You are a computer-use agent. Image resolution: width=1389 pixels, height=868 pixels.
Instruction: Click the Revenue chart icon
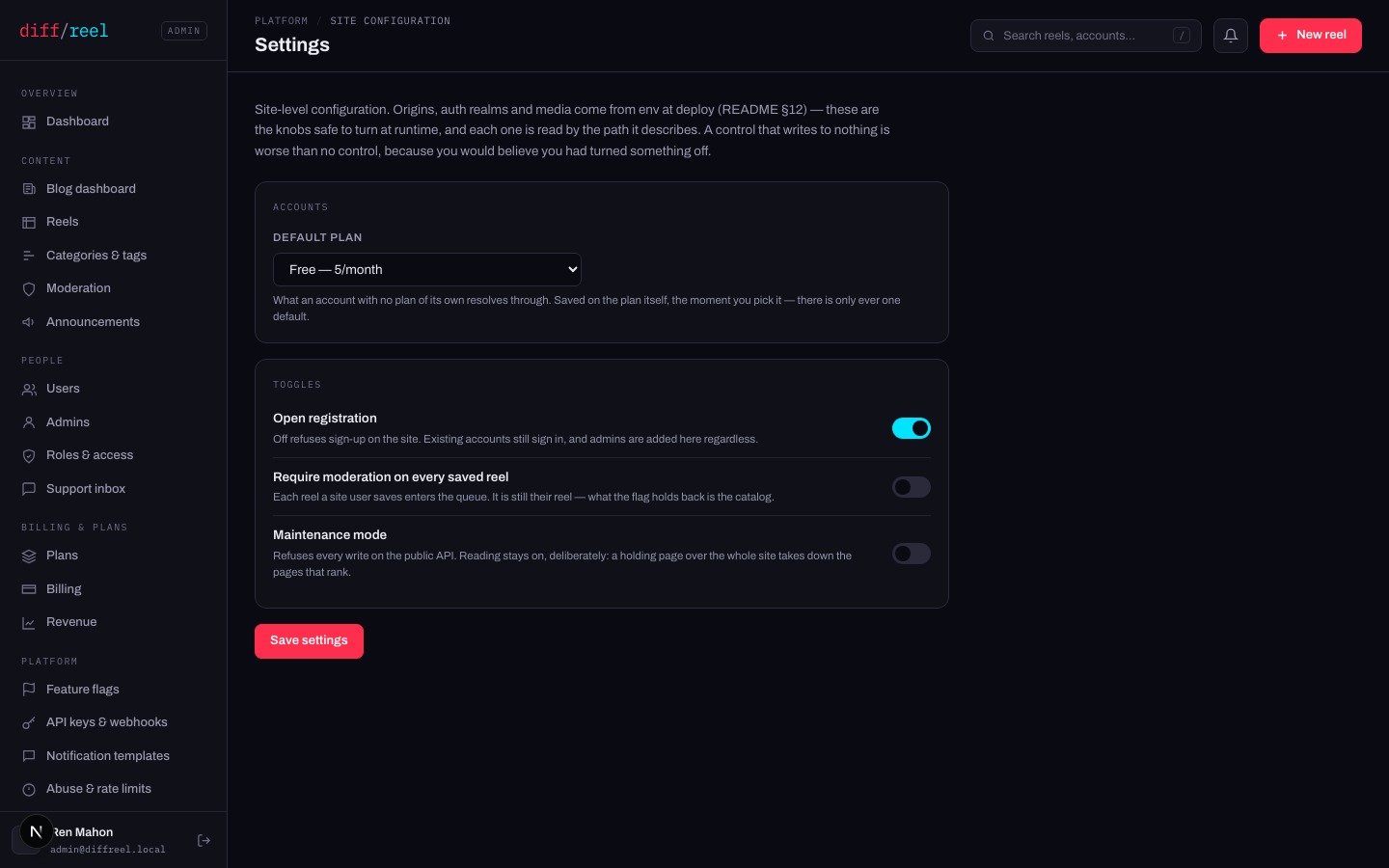click(x=29, y=623)
